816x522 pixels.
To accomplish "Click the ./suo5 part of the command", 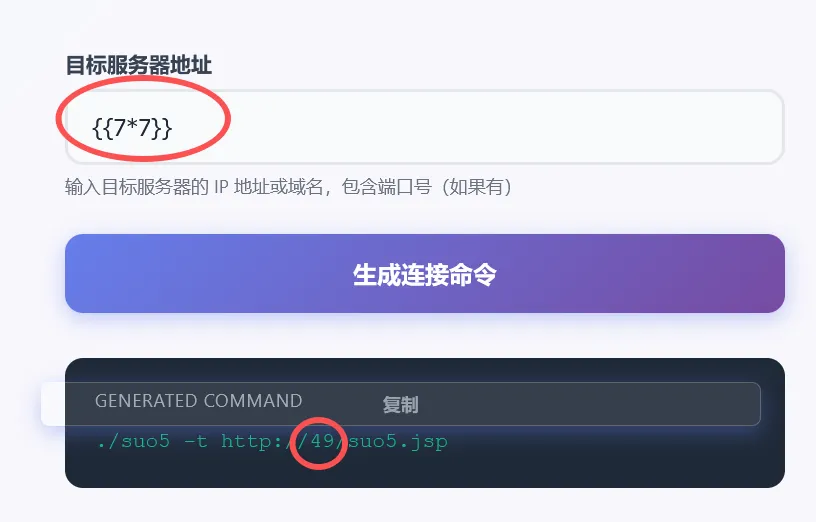I will 133,442.
